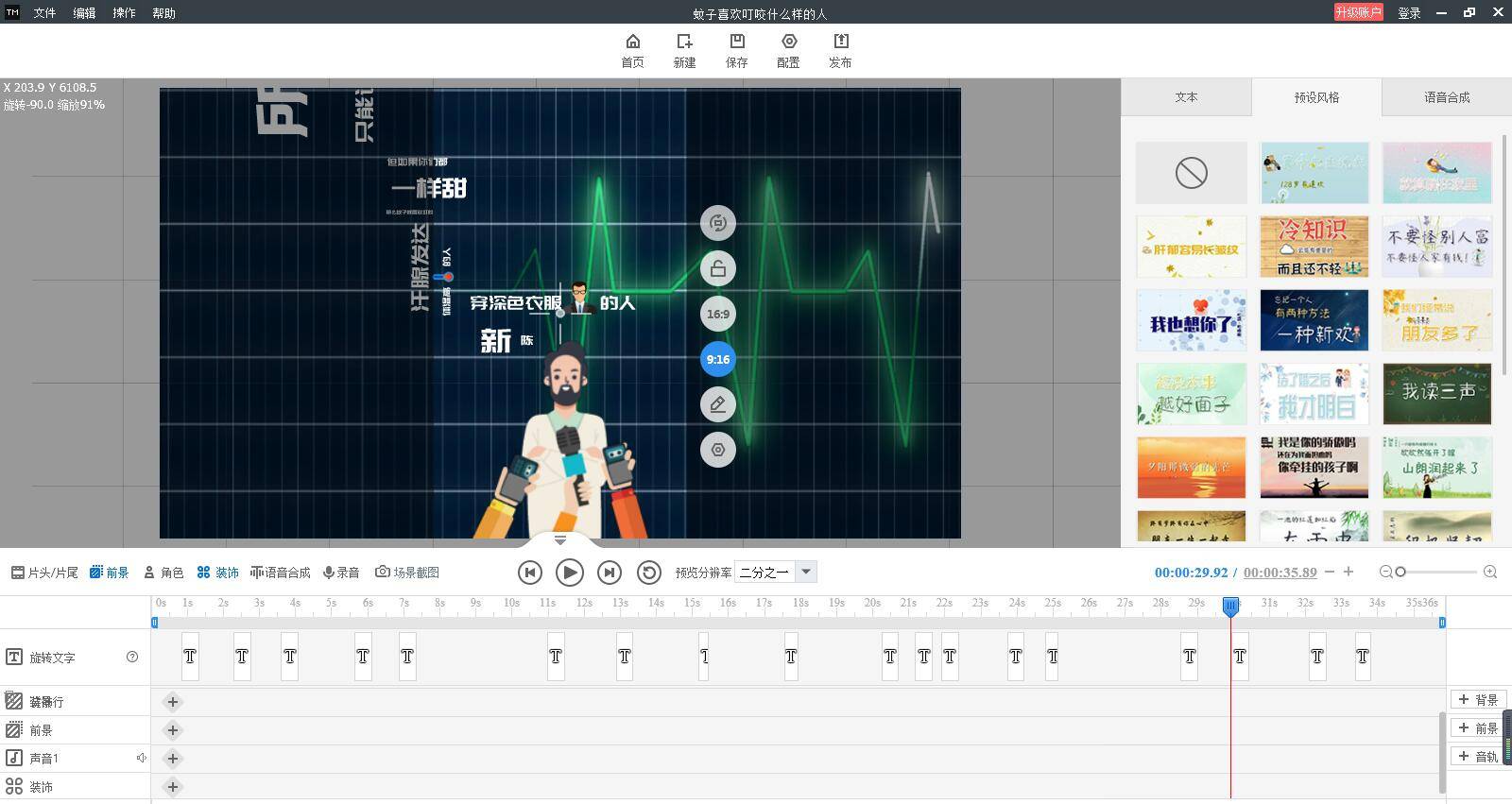Open the 编辑 menu

tap(84, 13)
